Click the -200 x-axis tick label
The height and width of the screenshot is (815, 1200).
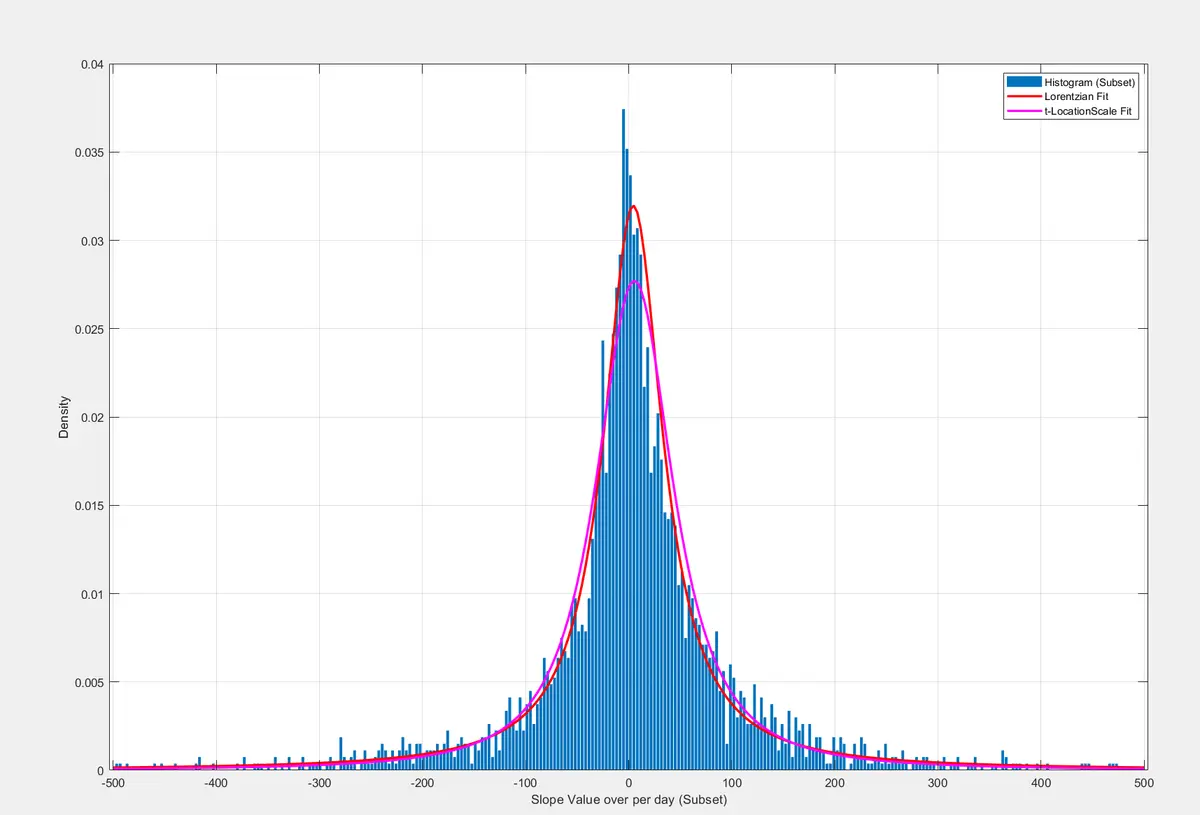click(422, 784)
